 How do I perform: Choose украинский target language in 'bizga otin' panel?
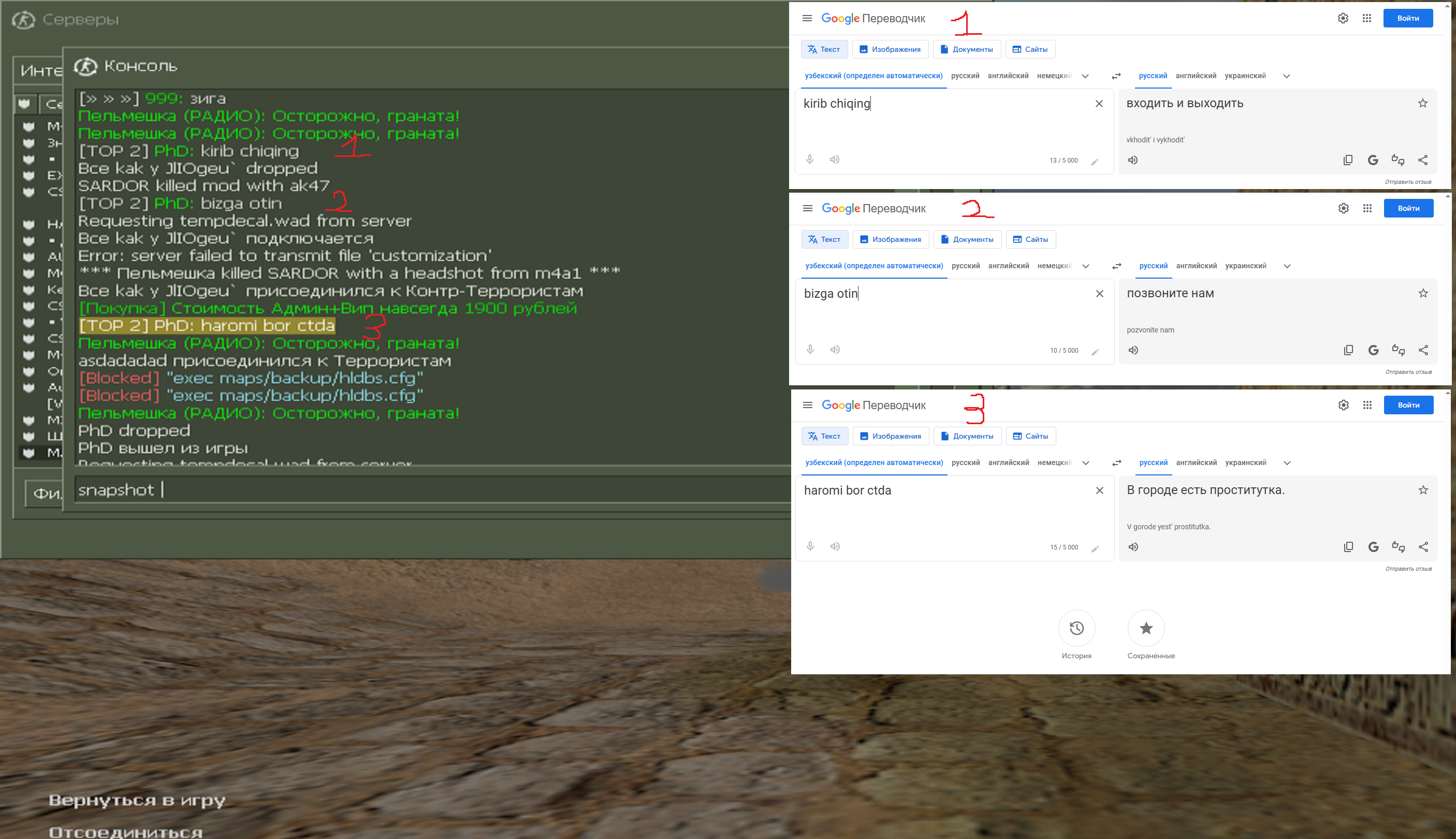coord(1246,266)
